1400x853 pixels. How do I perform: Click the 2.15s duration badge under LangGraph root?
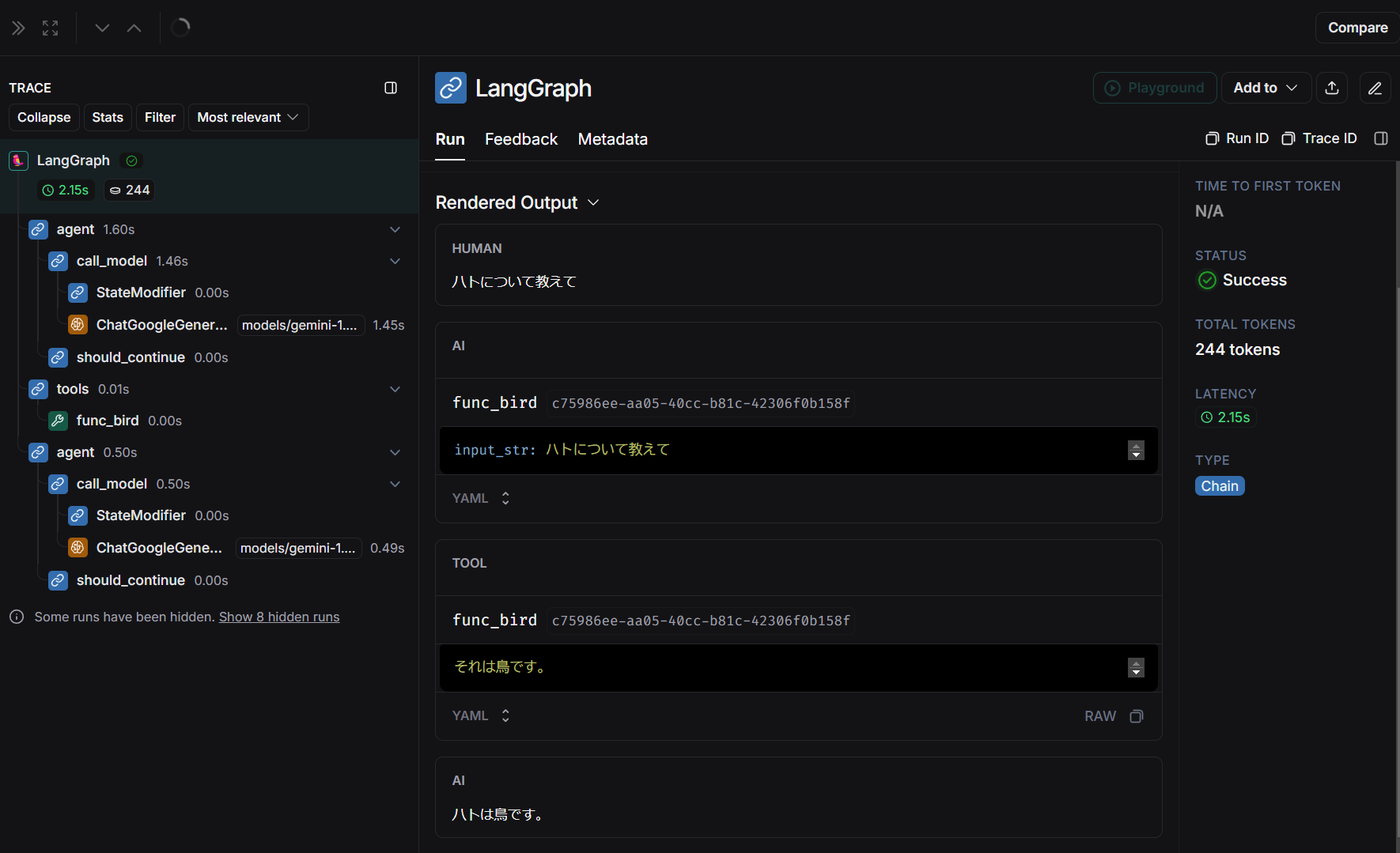[66, 190]
